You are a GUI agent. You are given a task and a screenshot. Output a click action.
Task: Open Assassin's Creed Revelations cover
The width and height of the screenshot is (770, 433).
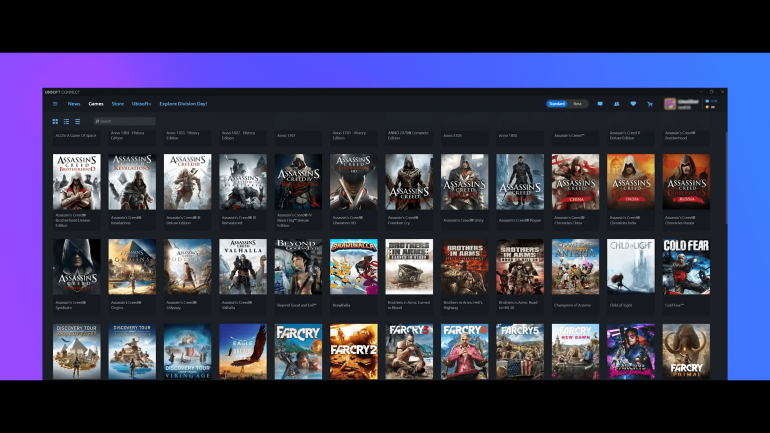pyautogui.click(x=132, y=182)
